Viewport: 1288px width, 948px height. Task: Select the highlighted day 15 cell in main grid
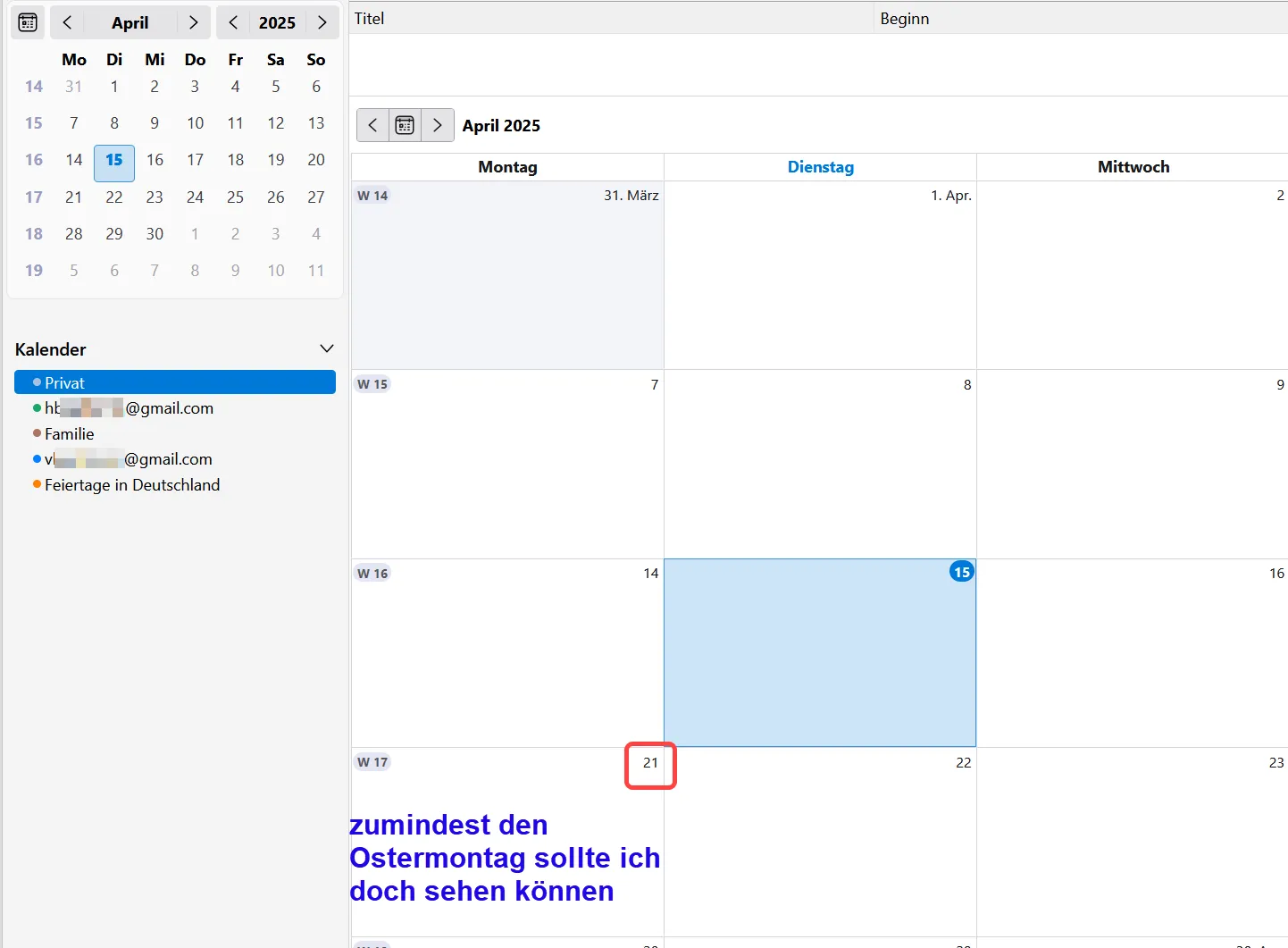tap(820, 653)
